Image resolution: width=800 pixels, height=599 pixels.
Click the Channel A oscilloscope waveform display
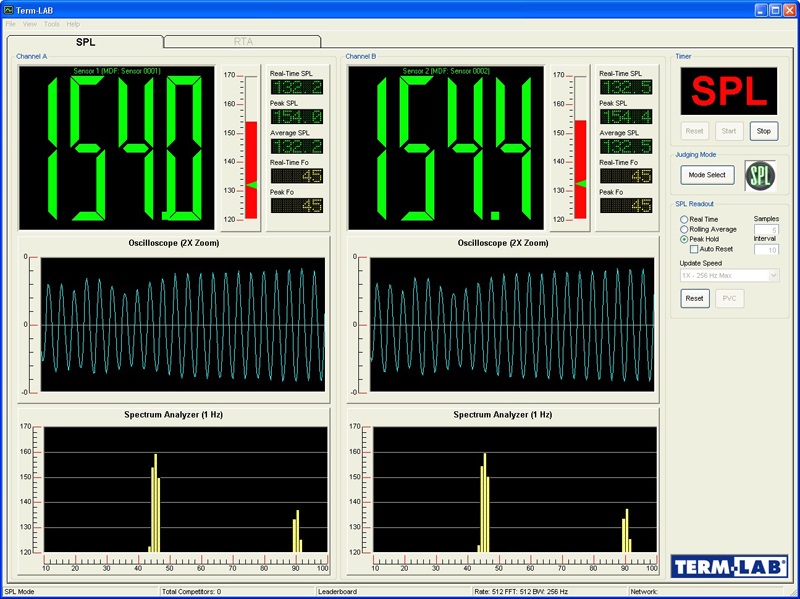point(182,323)
